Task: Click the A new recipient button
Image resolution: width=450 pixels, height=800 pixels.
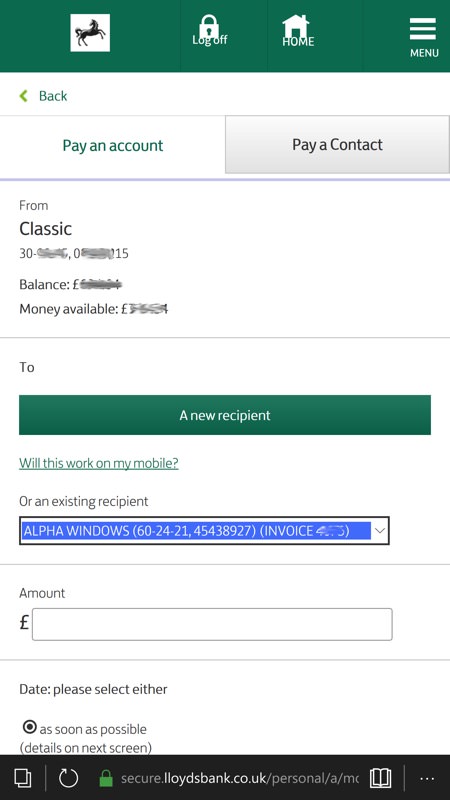Action: 225,415
